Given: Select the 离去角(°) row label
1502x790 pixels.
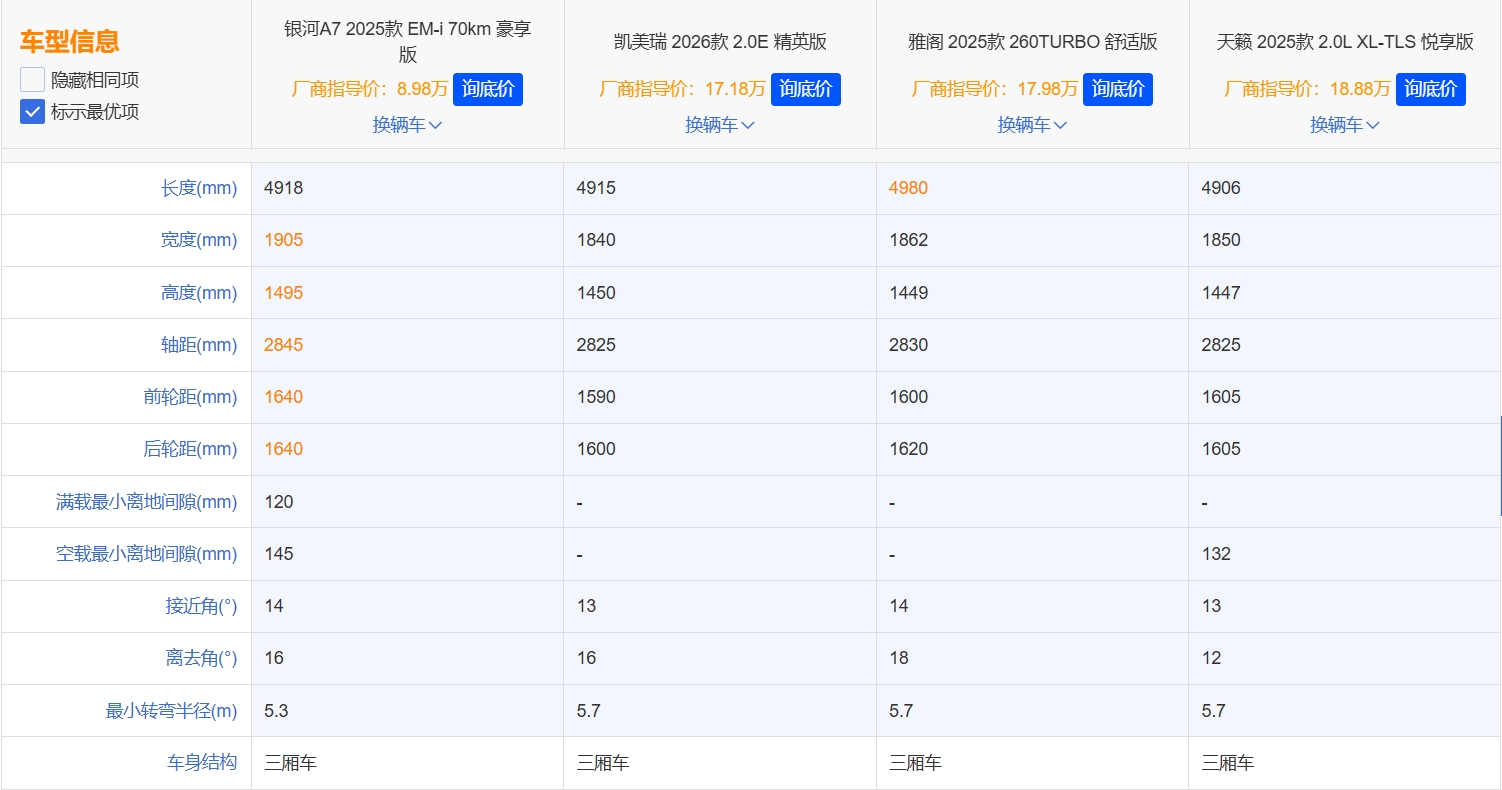Looking at the screenshot, I should [x=201, y=658].
